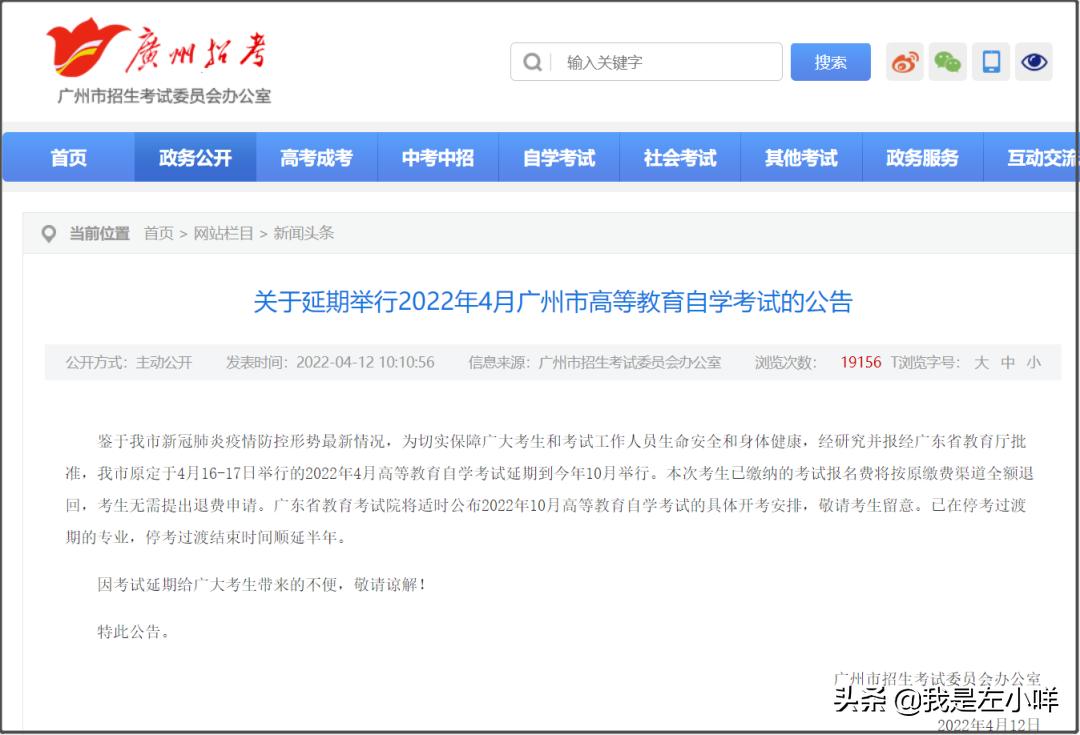Enable accessibility mode via the eye icon
This screenshot has width=1080, height=735.
coord(1034,61)
